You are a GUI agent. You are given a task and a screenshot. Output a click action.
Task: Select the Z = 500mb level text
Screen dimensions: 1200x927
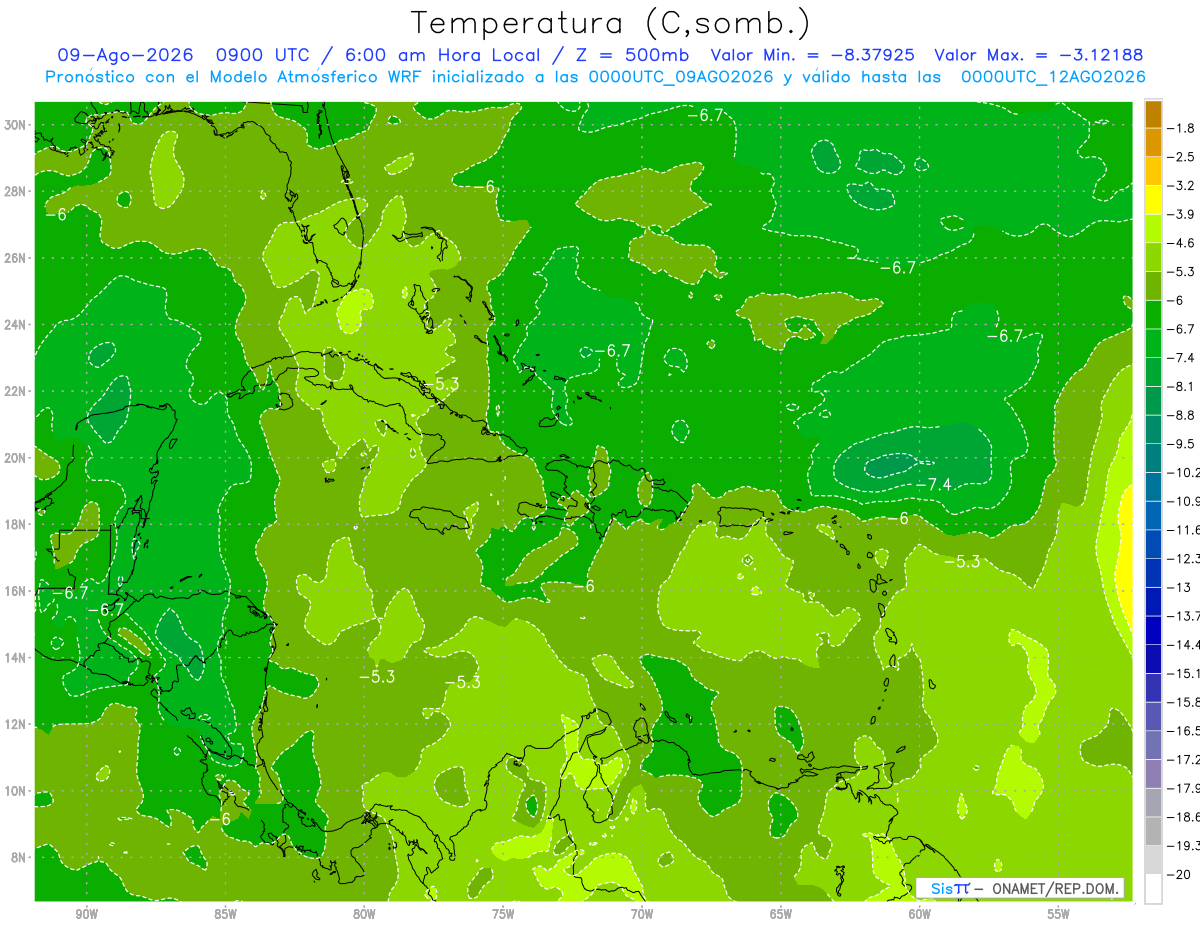coord(632,56)
